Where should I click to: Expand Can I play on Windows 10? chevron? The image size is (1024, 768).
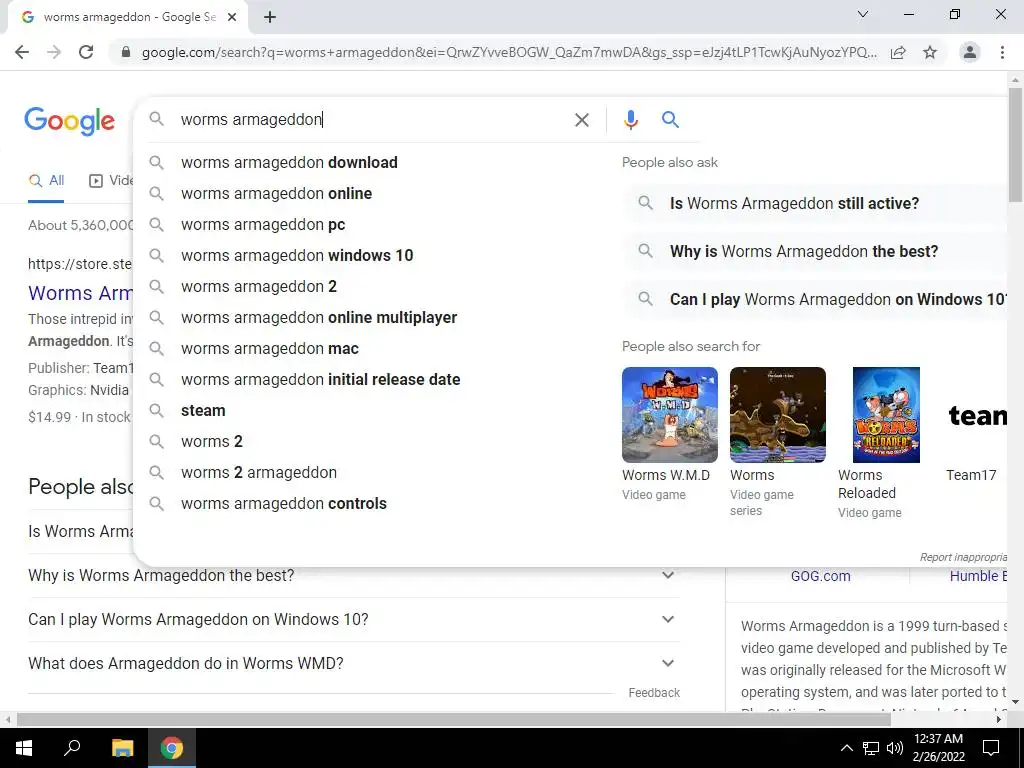point(667,619)
